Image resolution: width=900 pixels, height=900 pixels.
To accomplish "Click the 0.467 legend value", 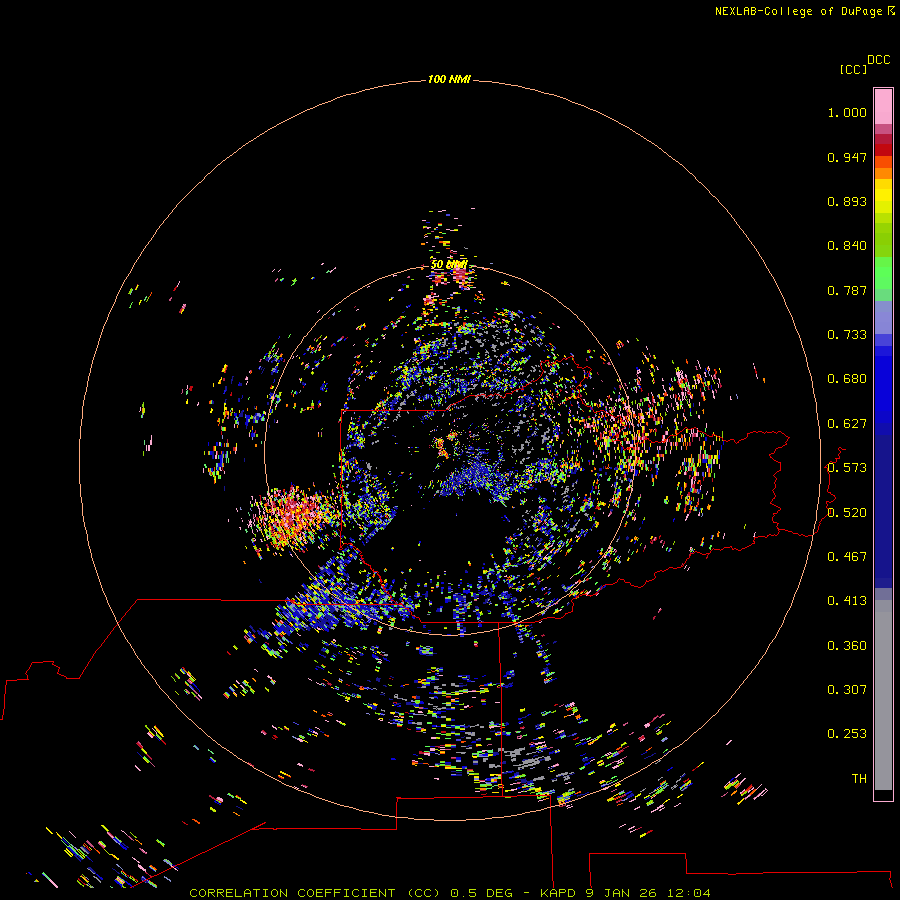I will coord(847,557).
